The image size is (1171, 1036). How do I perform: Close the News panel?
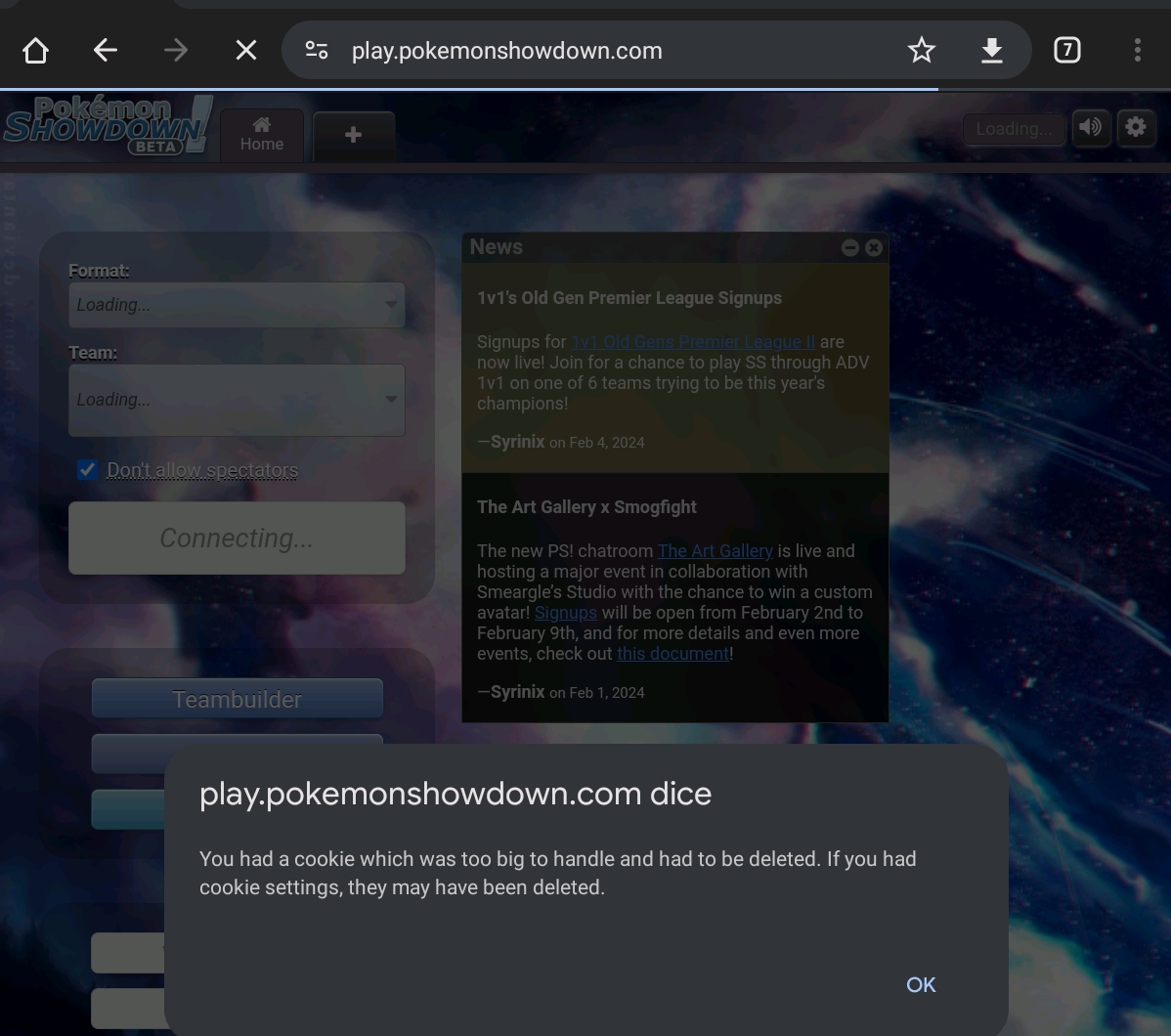pos(874,247)
